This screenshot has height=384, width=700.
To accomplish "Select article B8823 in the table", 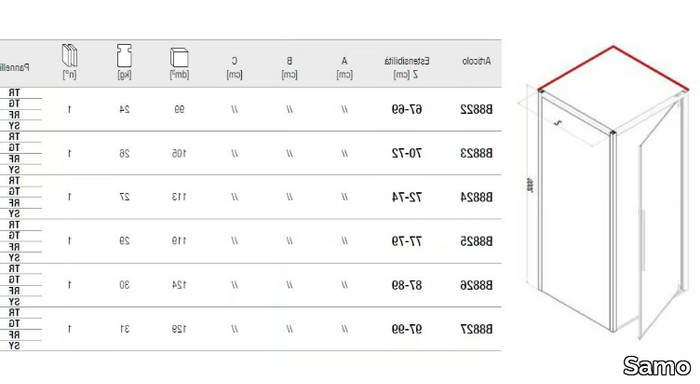I will 476,153.
